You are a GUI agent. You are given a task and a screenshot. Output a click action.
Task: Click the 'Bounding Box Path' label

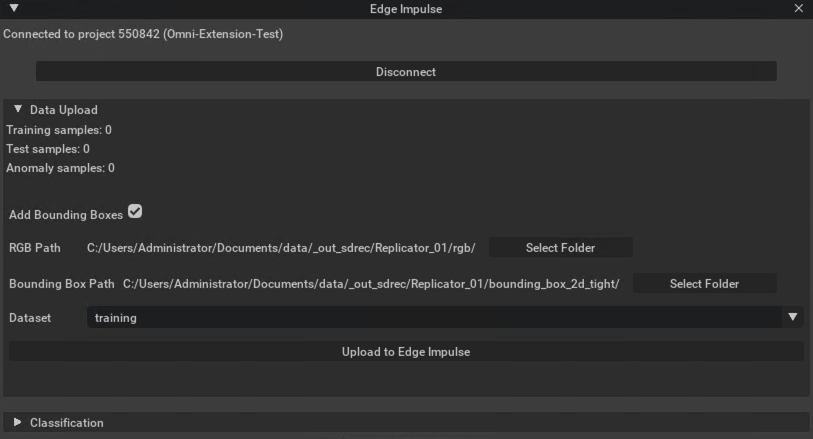click(x=62, y=284)
